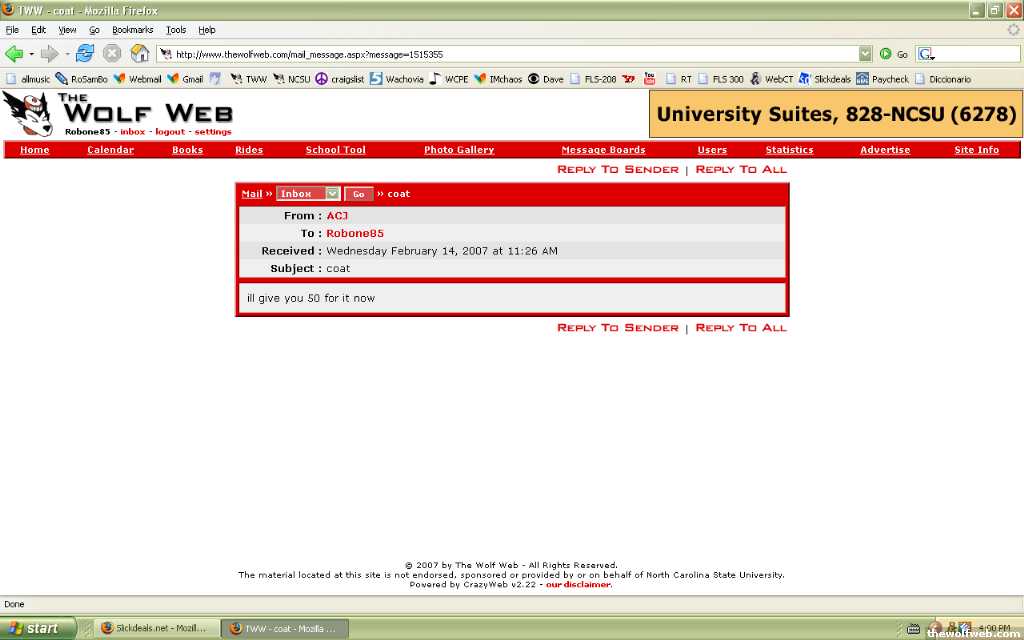Reload the page with the Refresh icon
This screenshot has height=640, width=1024.
[85, 54]
